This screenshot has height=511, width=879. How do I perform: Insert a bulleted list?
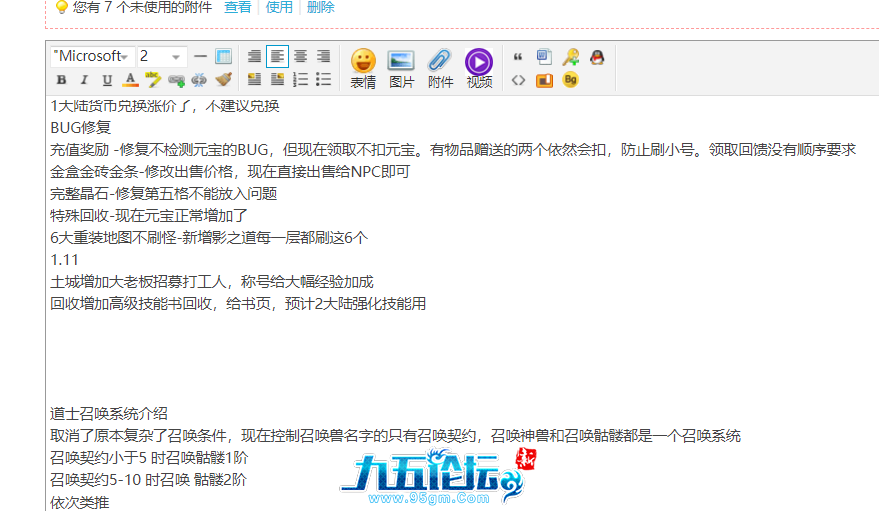point(323,80)
